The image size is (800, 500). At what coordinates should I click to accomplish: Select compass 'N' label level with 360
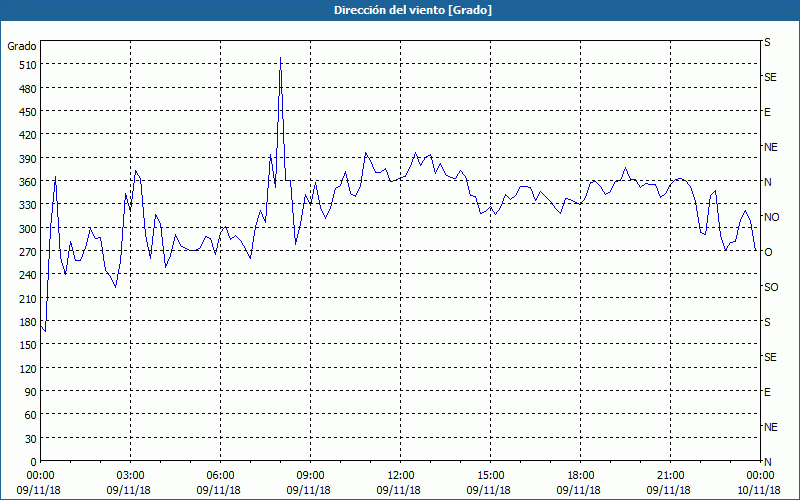[768, 182]
